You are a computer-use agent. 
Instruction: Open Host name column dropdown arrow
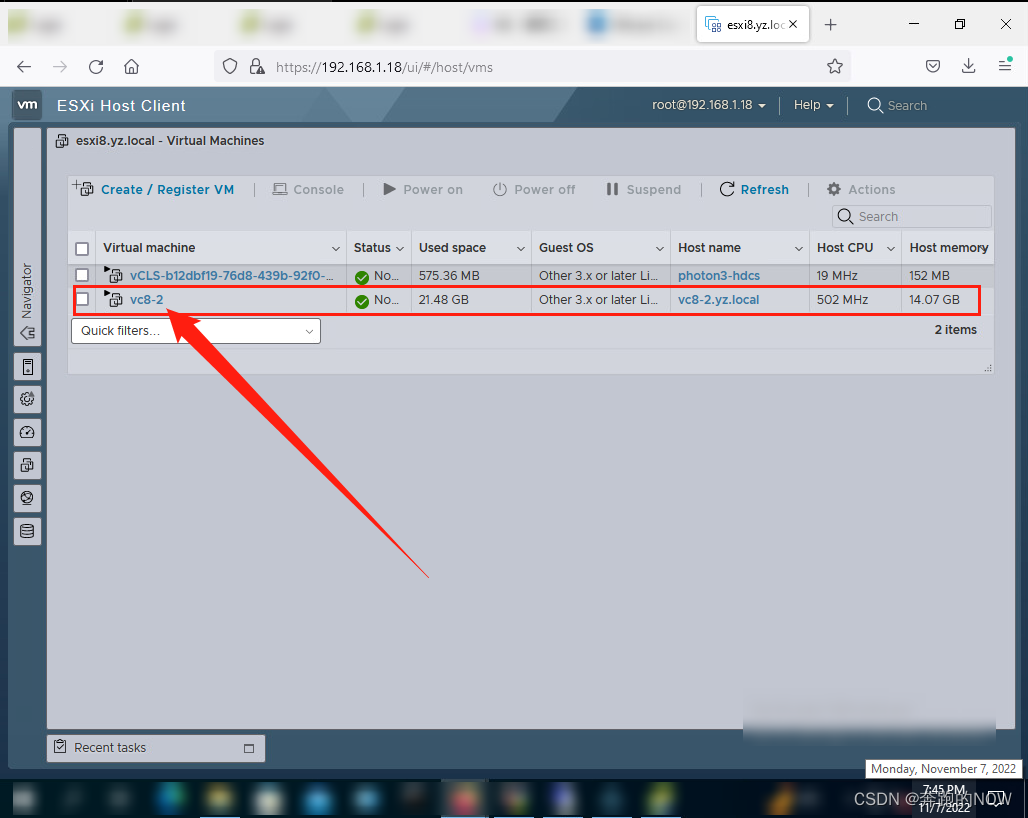tap(799, 248)
